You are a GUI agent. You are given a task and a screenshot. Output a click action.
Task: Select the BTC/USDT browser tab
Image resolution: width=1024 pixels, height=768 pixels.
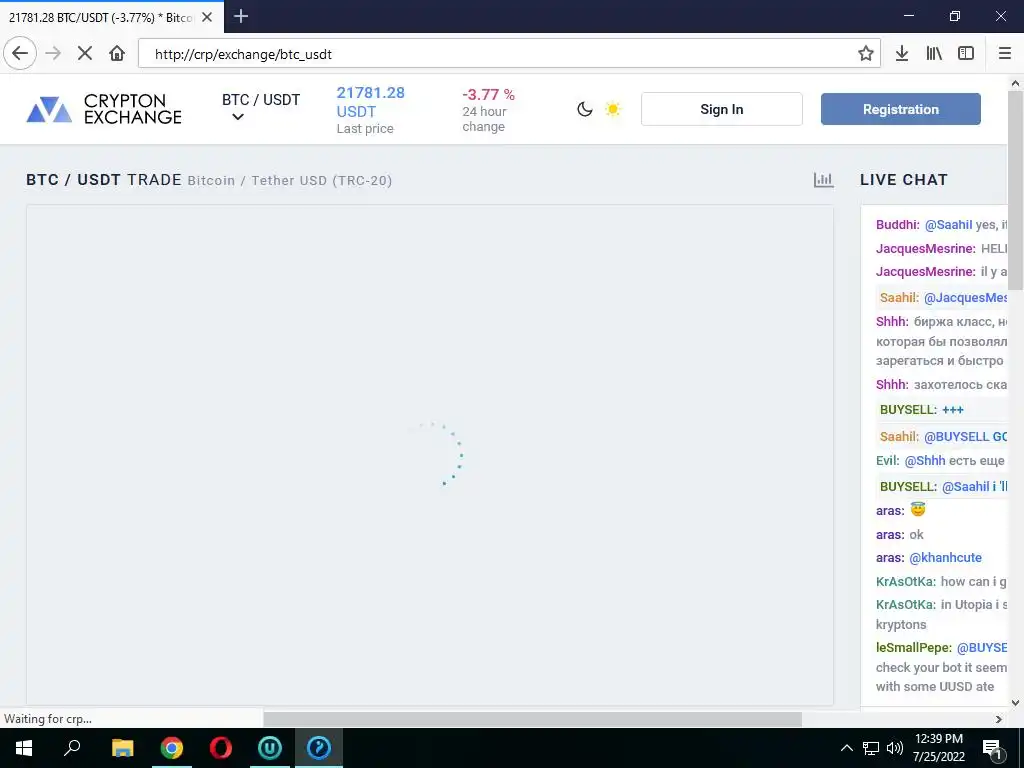[x=112, y=17]
